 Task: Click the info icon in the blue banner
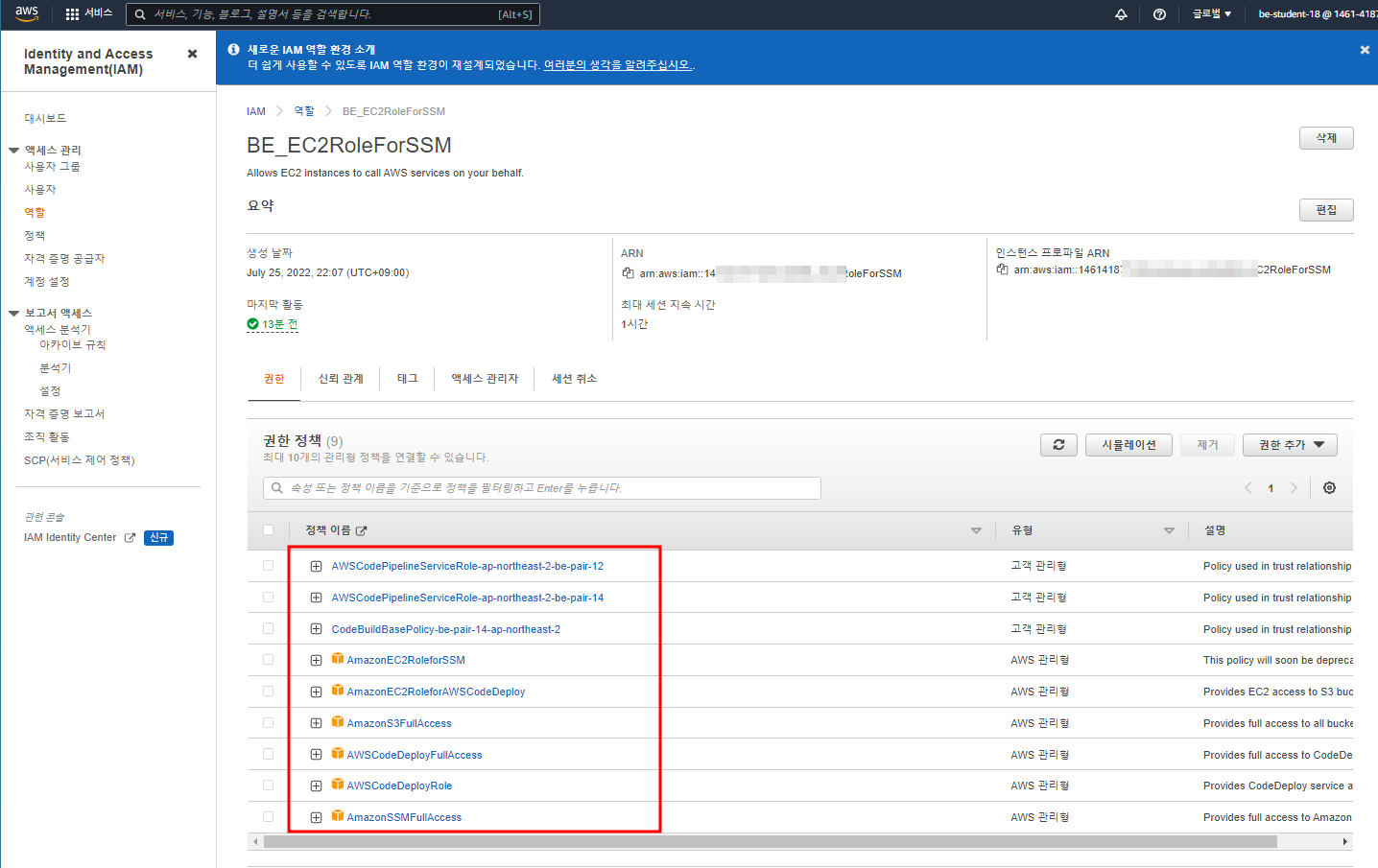point(233,49)
